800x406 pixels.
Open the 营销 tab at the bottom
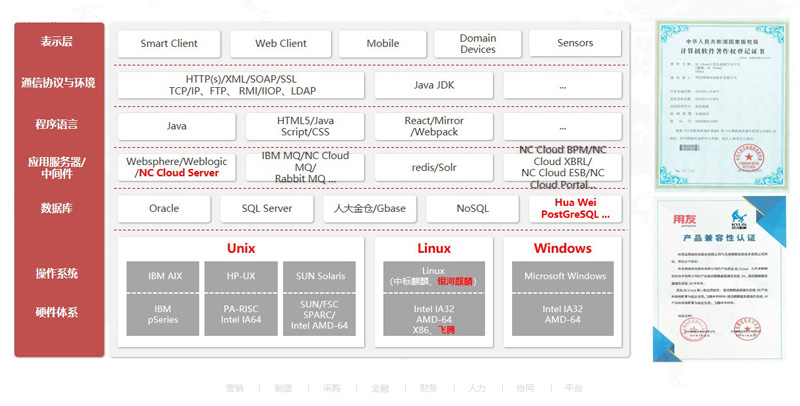click(234, 387)
